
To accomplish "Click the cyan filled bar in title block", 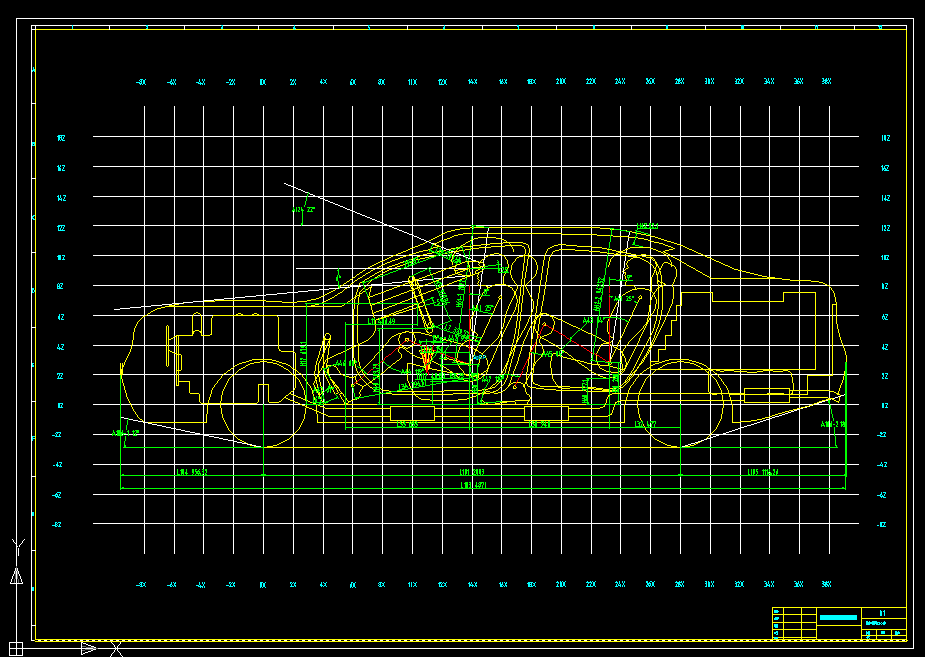I will (x=838, y=617).
